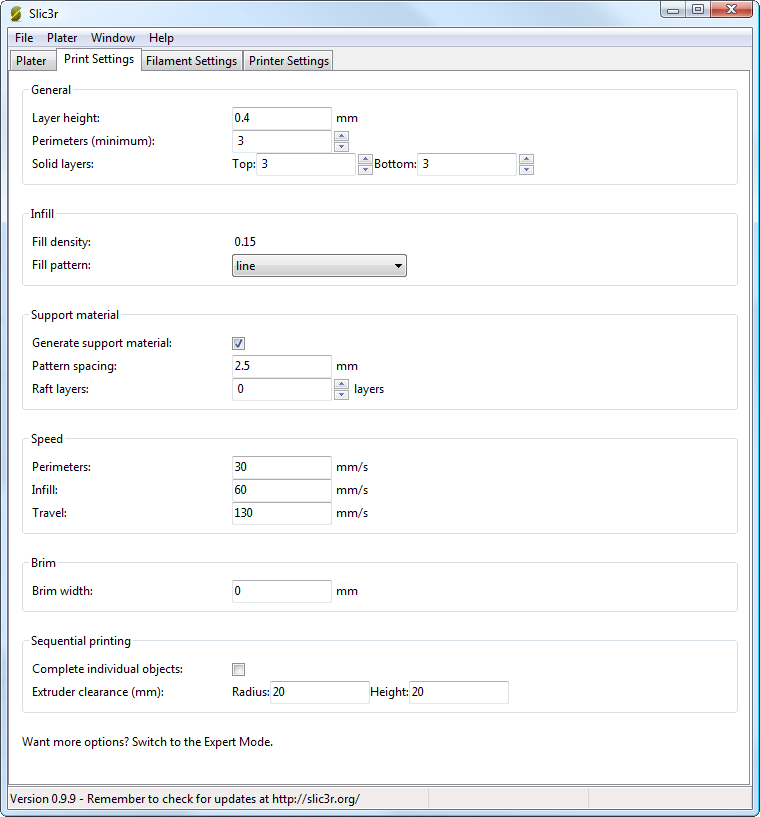760x817 pixels.
Task: Open the Plater menu
Action: point(62,38)
